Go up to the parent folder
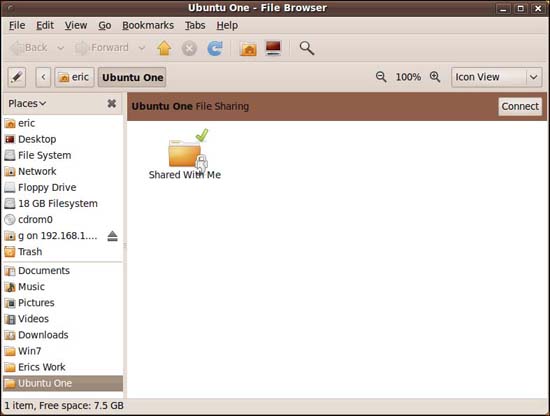This screenshot has height=416, width=550. pyautogui.click(x=164, y=48)
